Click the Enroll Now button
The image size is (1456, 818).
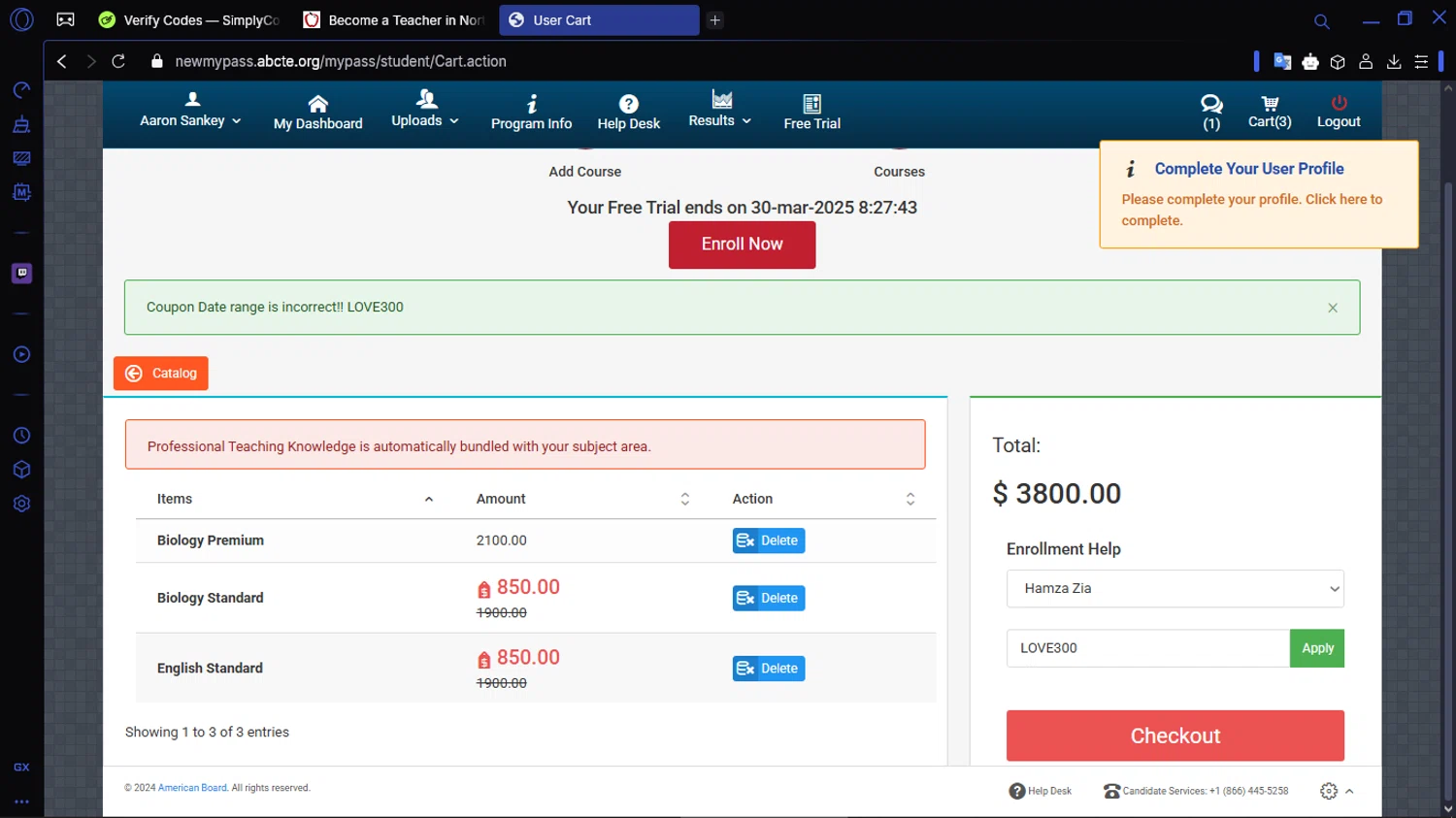[742, 245]
